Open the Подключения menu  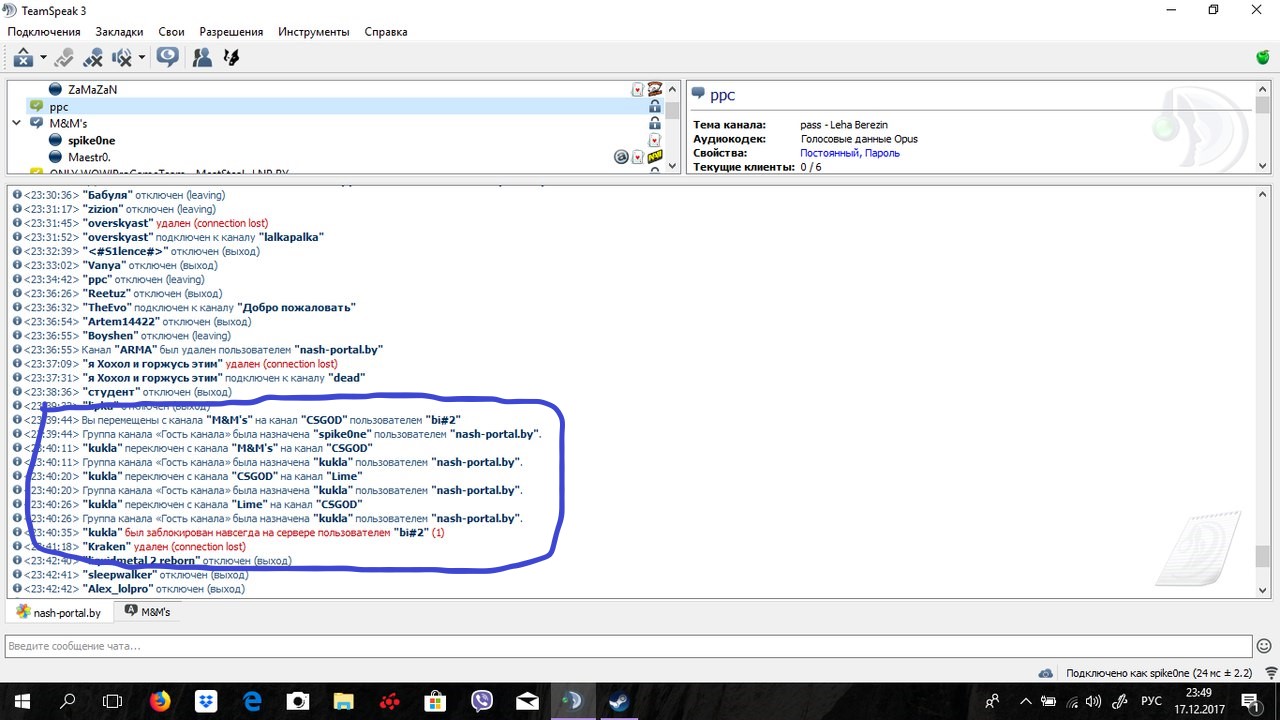[x=44, y=32]
